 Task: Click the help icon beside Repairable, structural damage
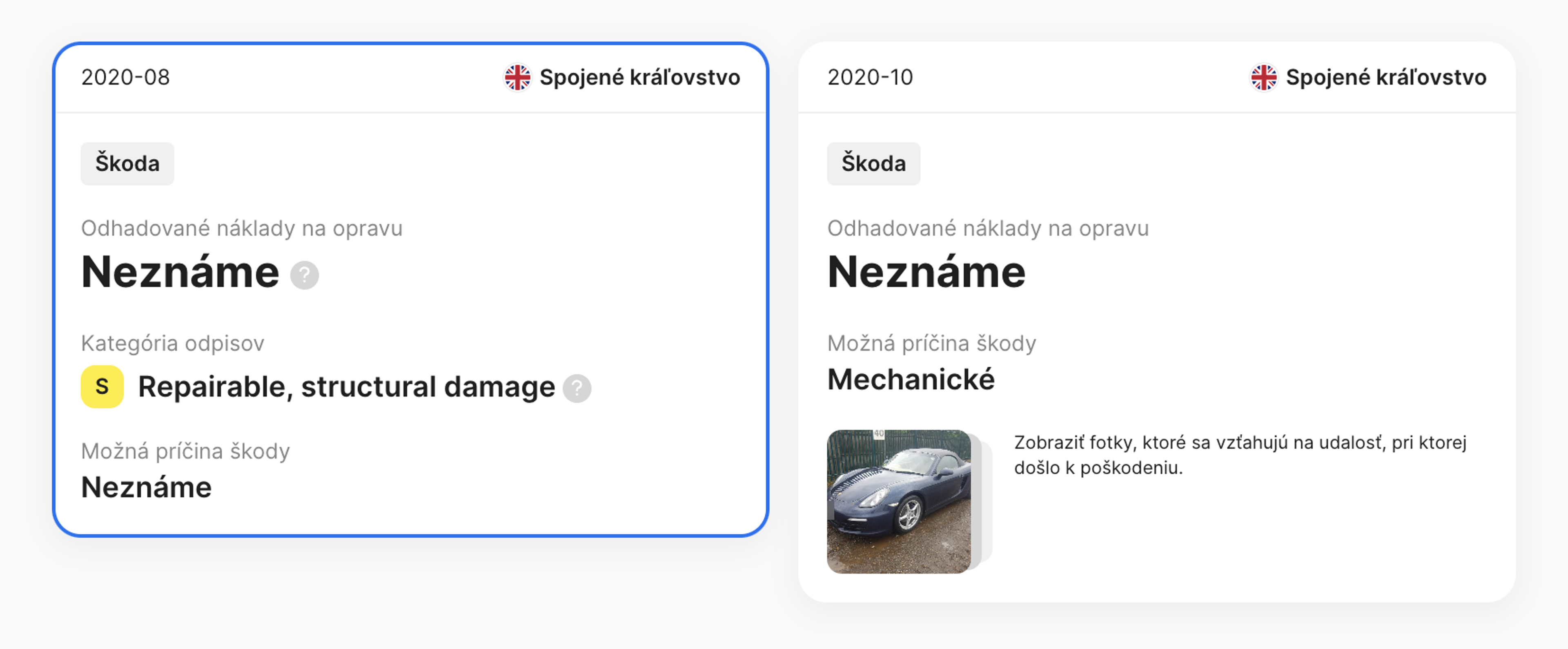[x=577, y=387]
